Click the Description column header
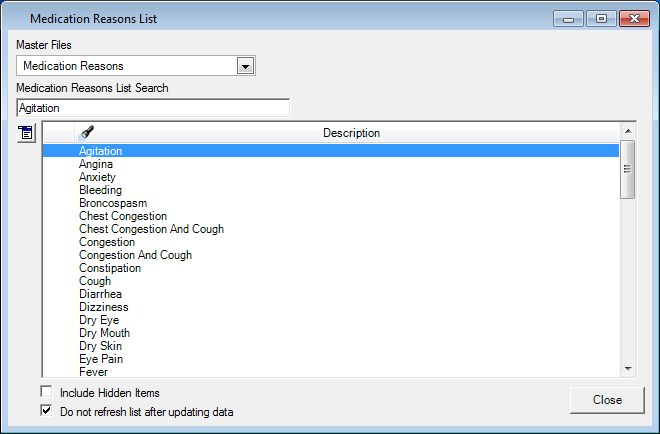660x434 pixels. [351, 133]
